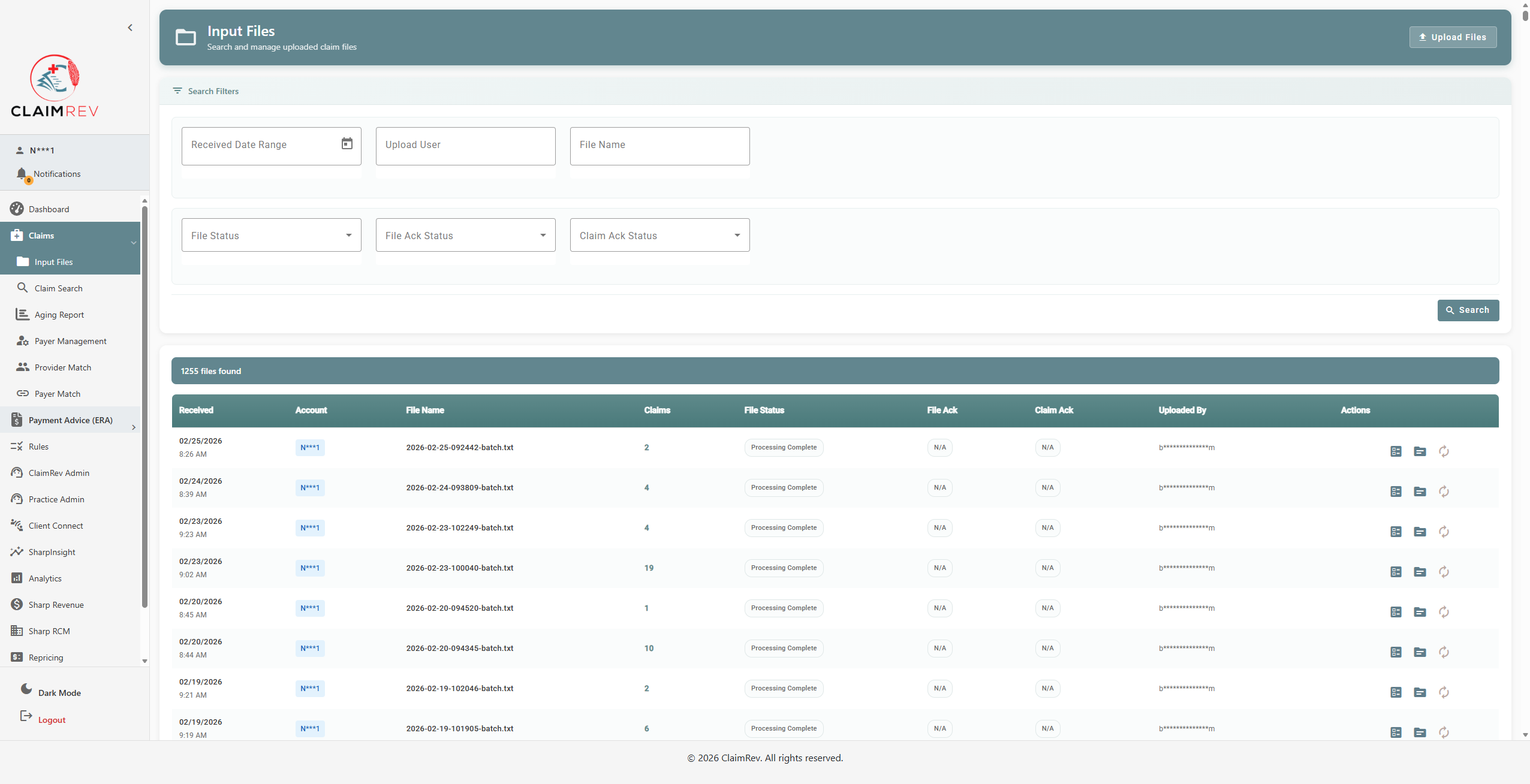The image size is (1530, 784).
Task: Open the Aging Report page
Action: point(70,315)
